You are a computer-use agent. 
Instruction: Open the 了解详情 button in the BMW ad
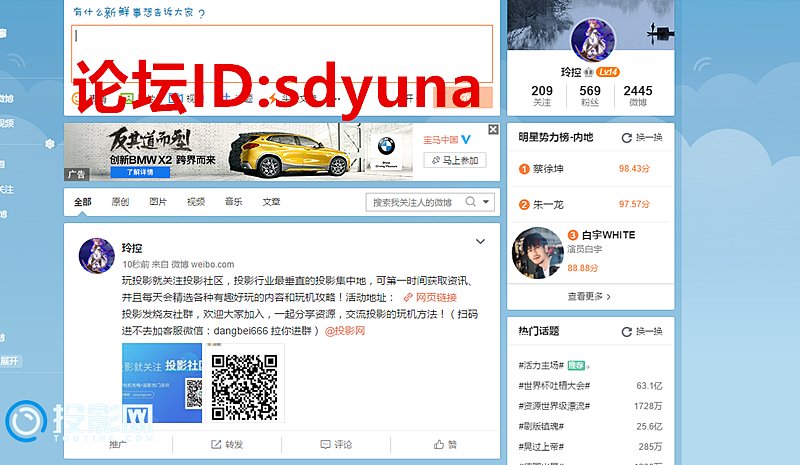(x=140, y=172)
